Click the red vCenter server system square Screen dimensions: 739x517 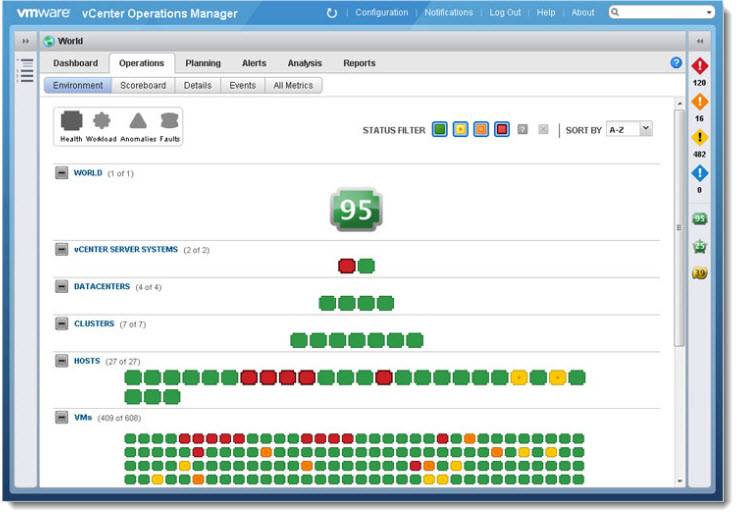point(347,266)
